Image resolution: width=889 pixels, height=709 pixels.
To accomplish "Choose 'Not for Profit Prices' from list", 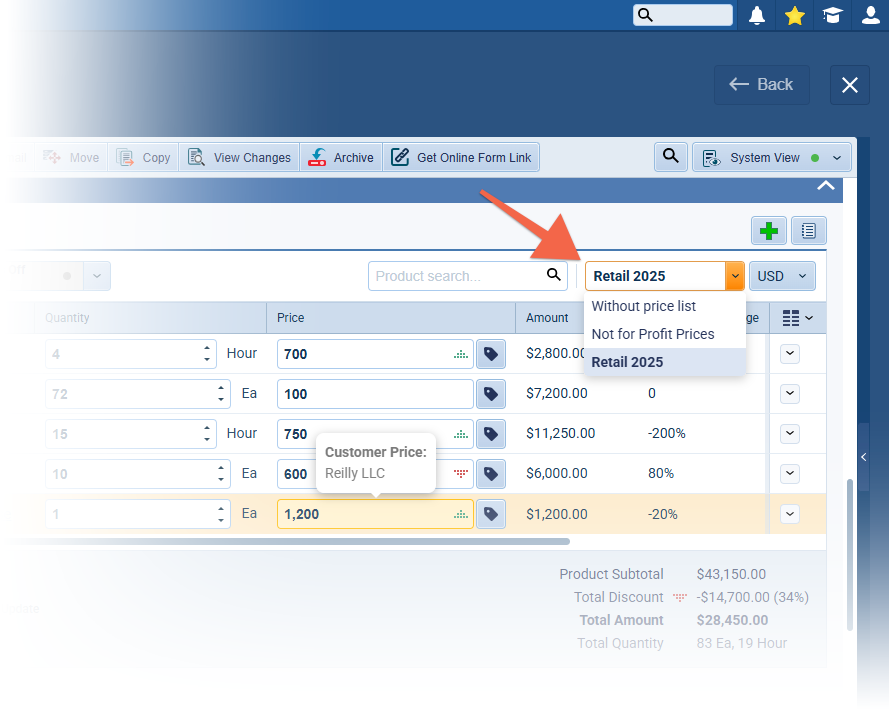I will tap(653, 334).
